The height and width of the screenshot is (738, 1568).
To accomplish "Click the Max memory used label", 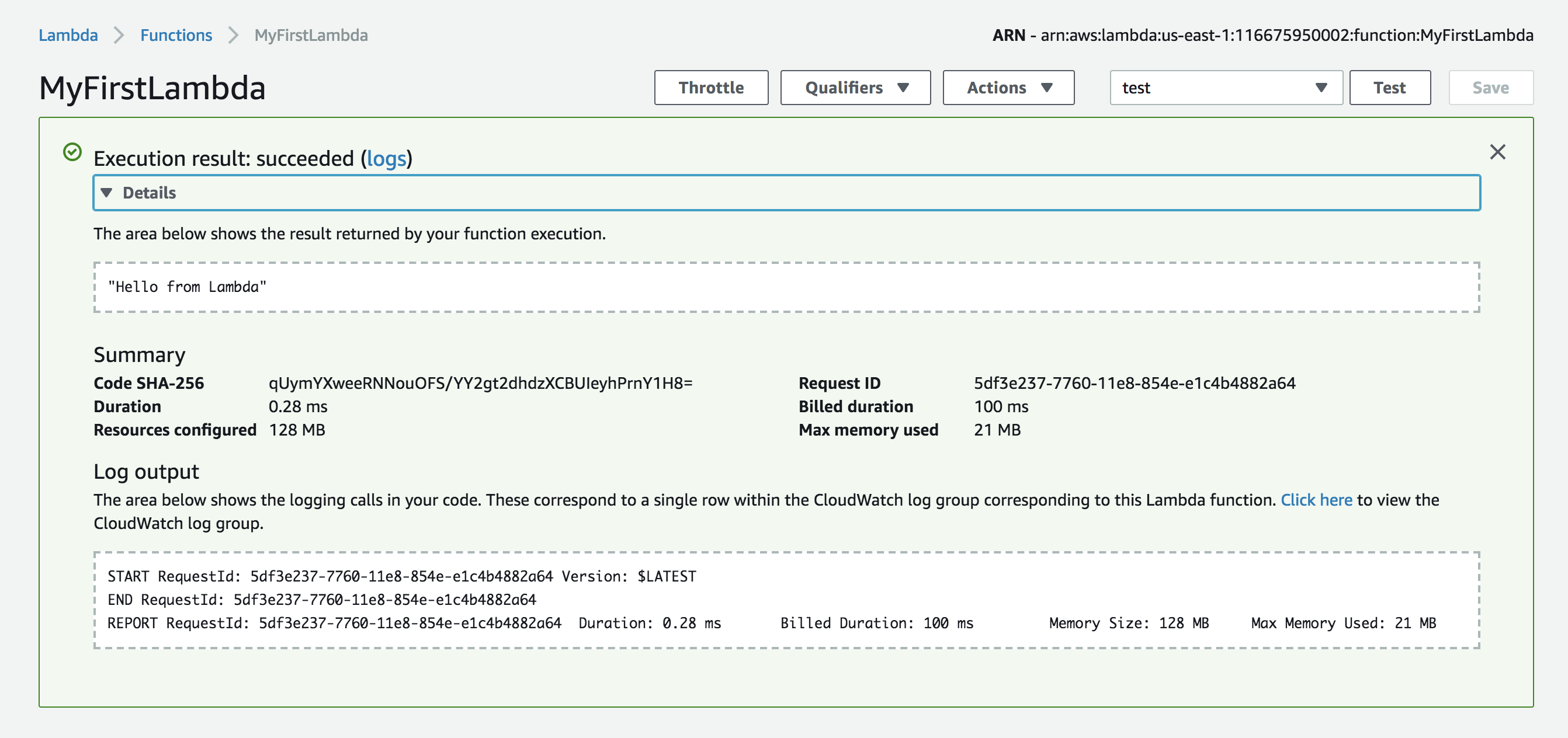I will coord(868,430).
